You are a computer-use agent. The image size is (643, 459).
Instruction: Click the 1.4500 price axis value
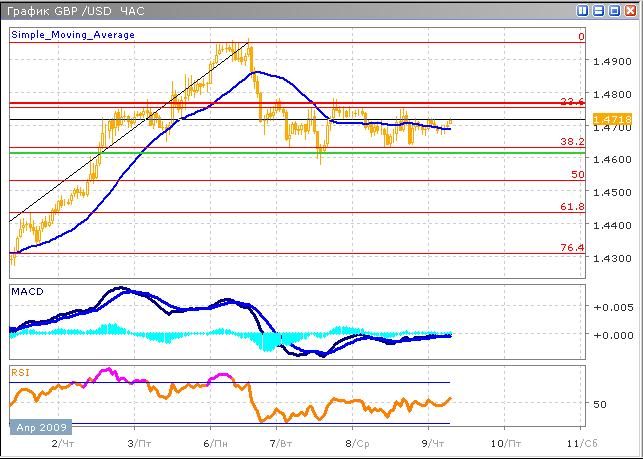612,191
